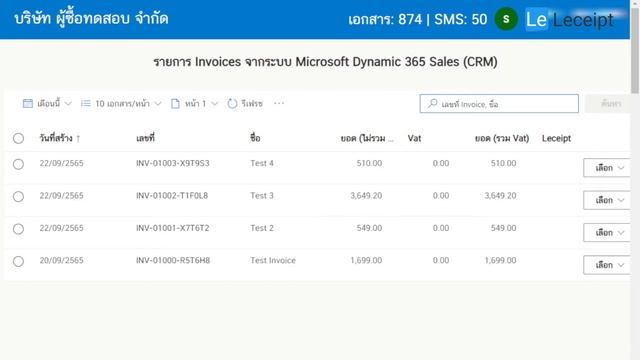Click the company name in the header
This screenshot has width=640, height=360.
click(91, 18)
